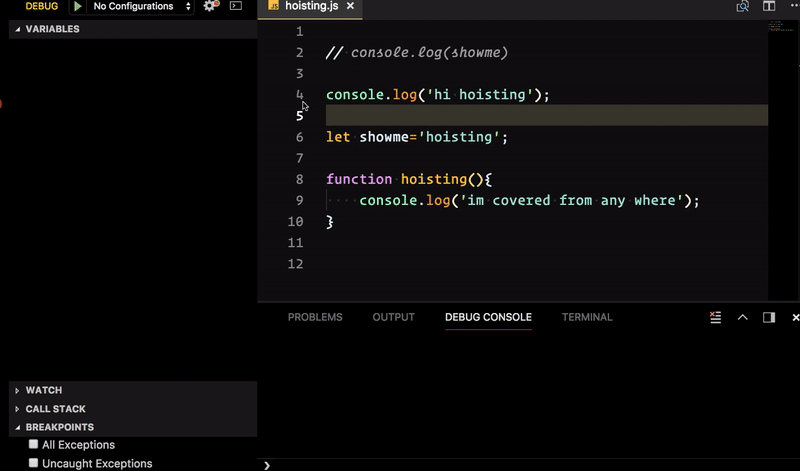Switch to the Problems tab
The height and width of the screenshot is (471, 800).
click(x=315, y=317)
